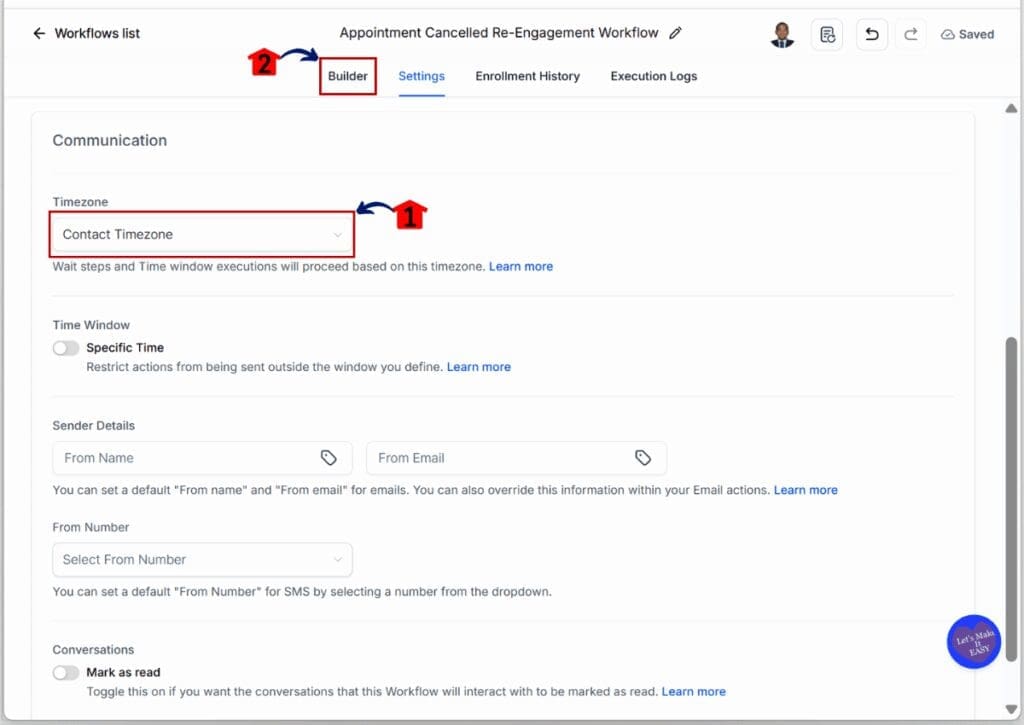Click the Conversations label
The height and width of the screenshot is (725, 1024).
93,650
